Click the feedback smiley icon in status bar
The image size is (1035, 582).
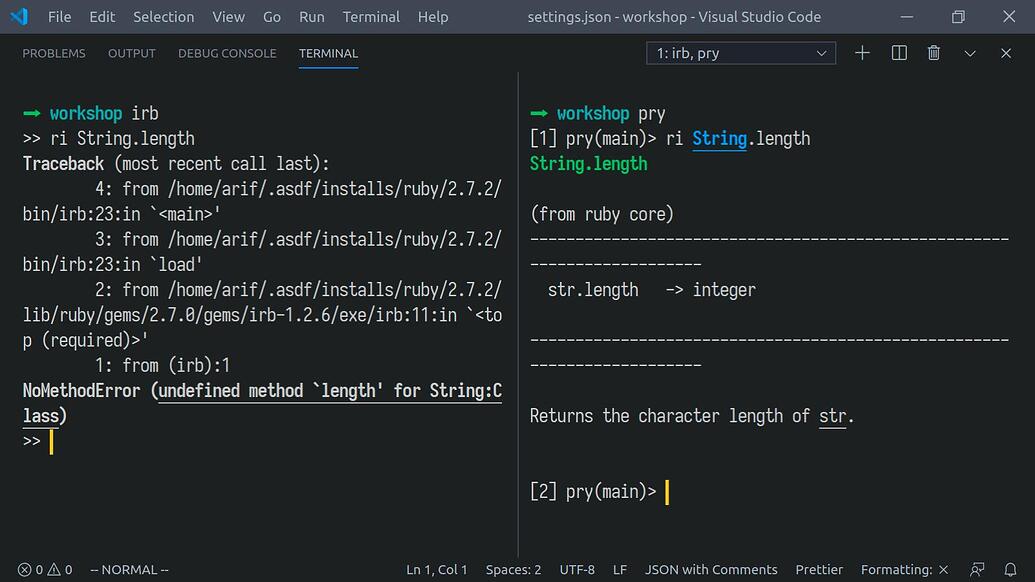976,569
